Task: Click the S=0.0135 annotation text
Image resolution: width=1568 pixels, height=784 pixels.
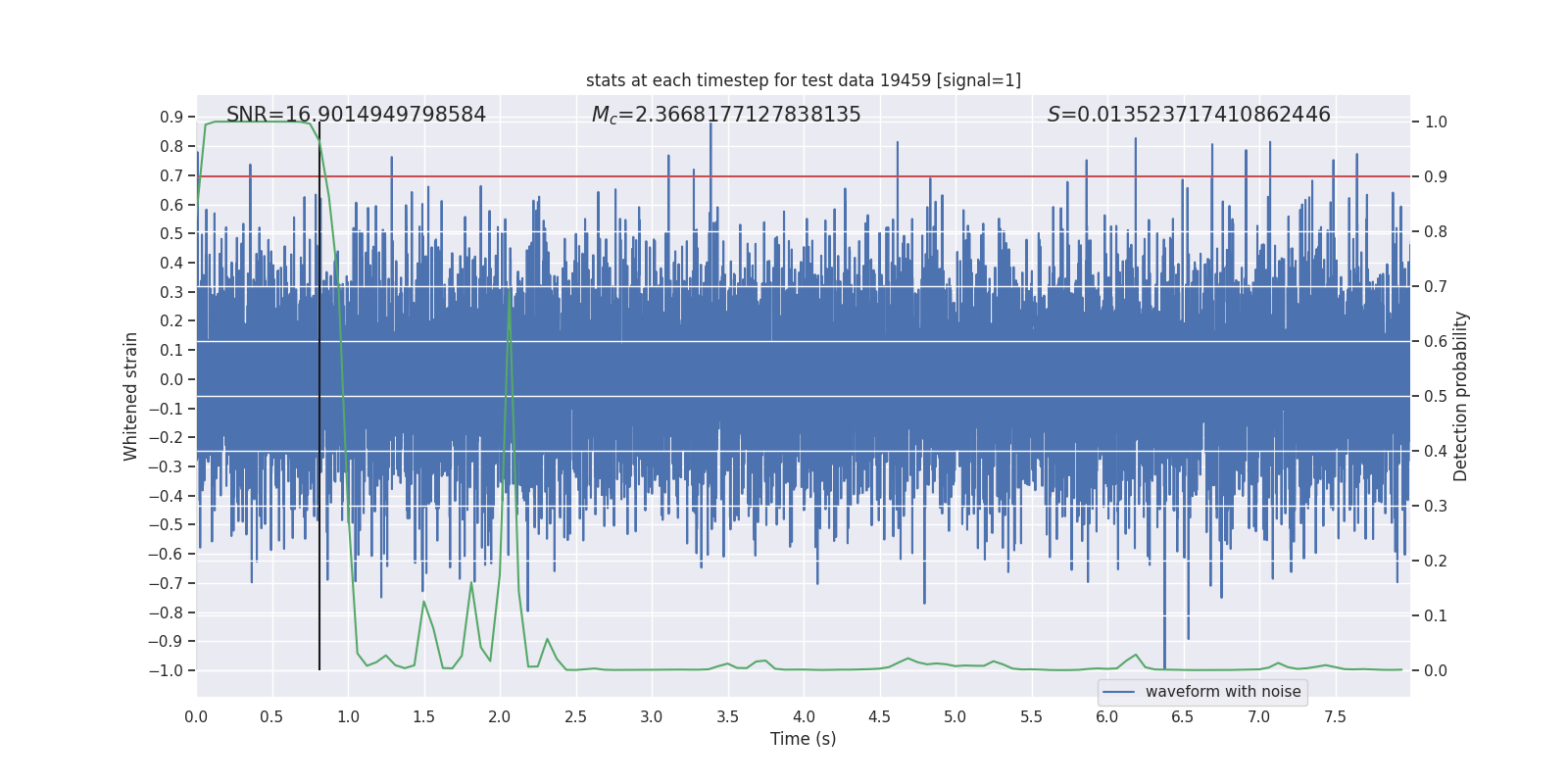Action: tap(1189, 115)
